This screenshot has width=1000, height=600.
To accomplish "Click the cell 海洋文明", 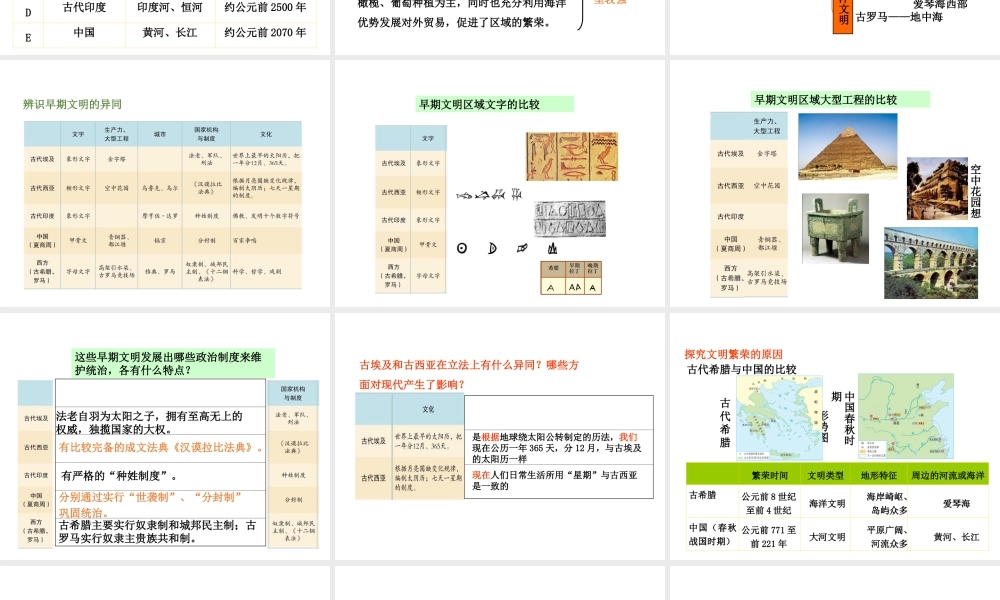I will tap(827, 504).
